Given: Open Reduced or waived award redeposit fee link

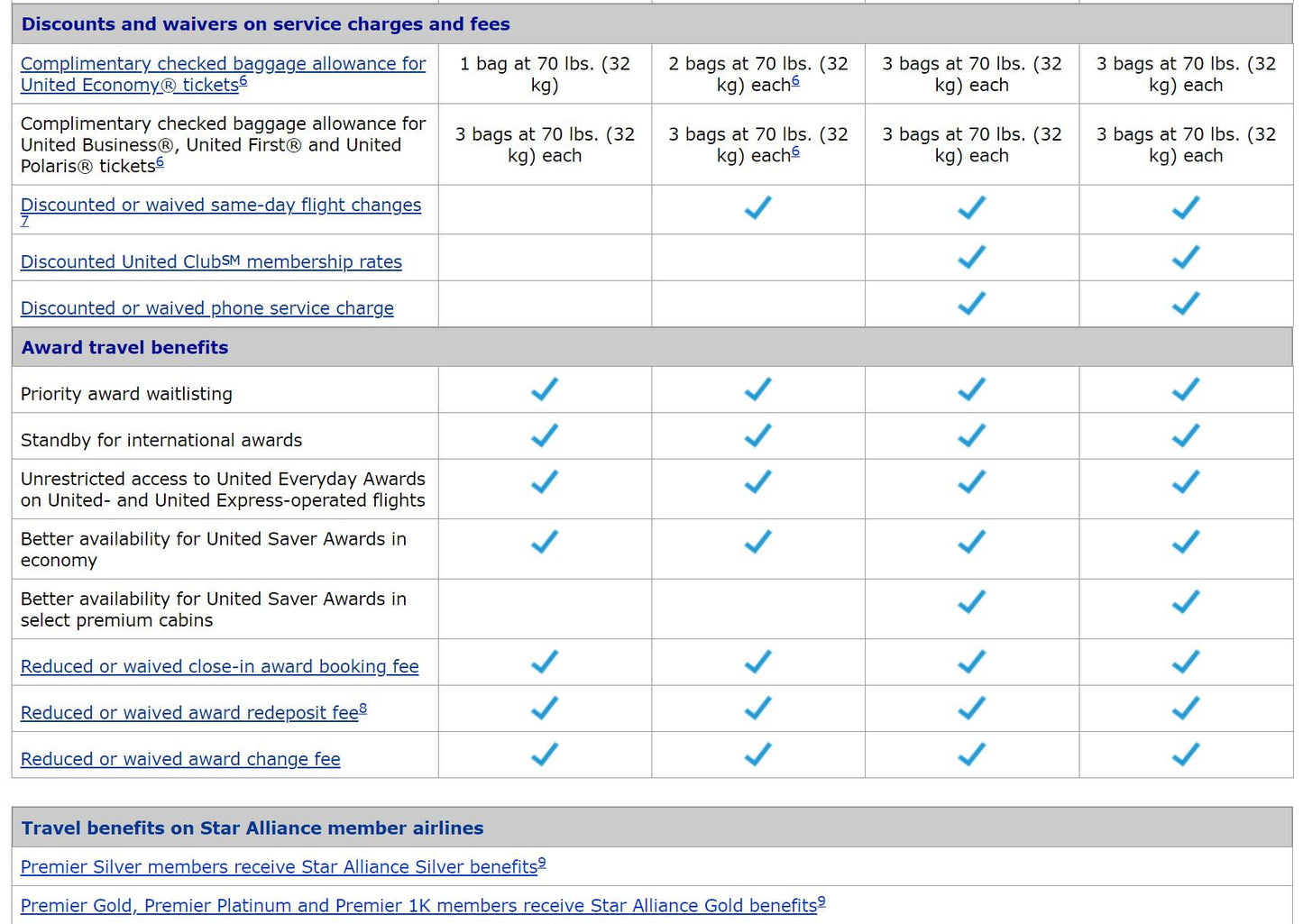Looking at the screenshot, I should click(189, 712).
